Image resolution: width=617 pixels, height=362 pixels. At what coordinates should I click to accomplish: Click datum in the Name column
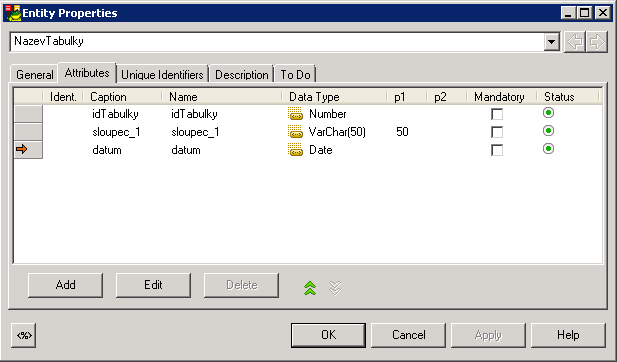click(186, 150)
